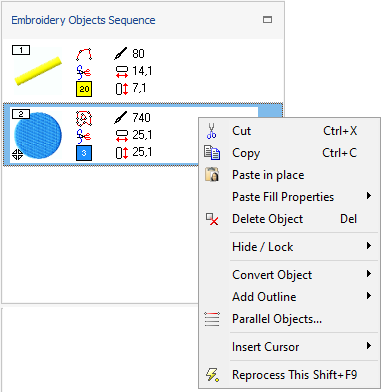
Task: Choose Cut from the context menu
Action: (289, 131)
